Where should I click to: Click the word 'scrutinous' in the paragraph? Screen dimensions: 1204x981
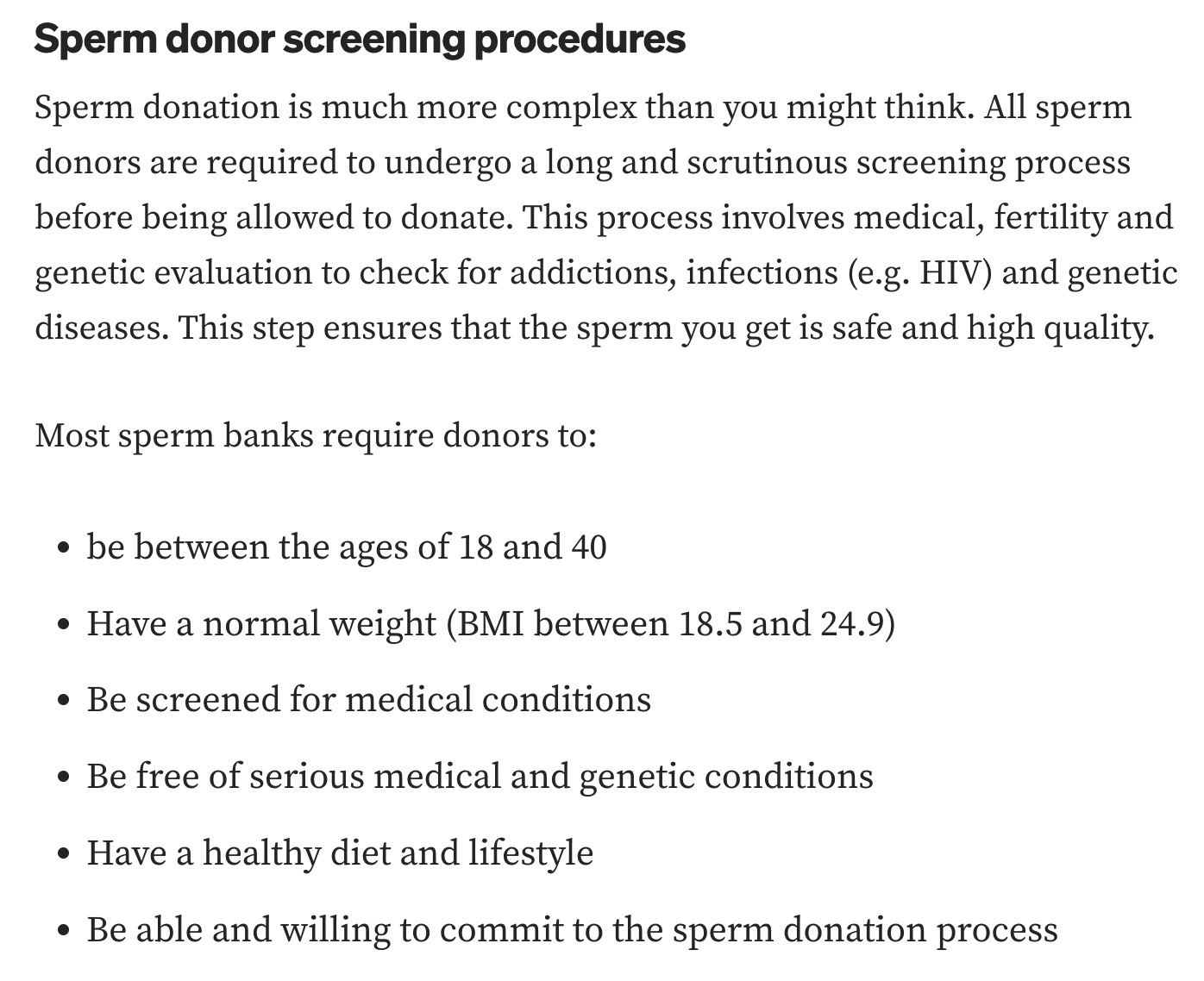click(768, 163)
